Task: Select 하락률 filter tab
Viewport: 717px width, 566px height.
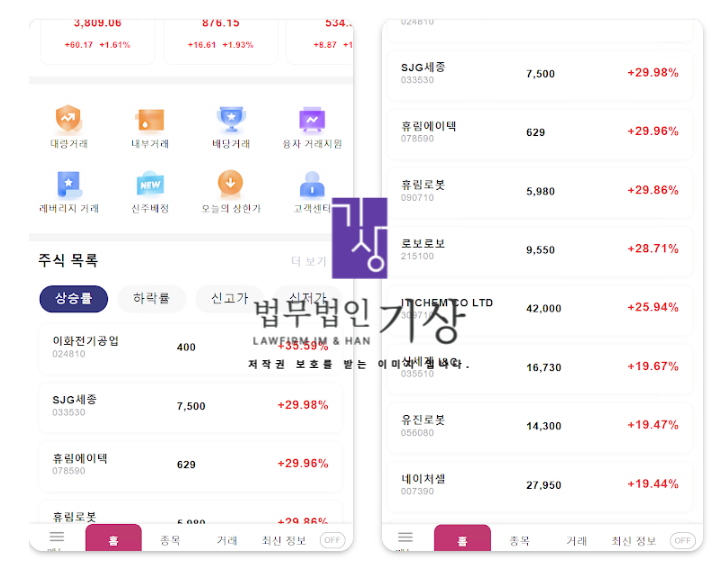Action: pyautogui.click(x=152, y=299)
